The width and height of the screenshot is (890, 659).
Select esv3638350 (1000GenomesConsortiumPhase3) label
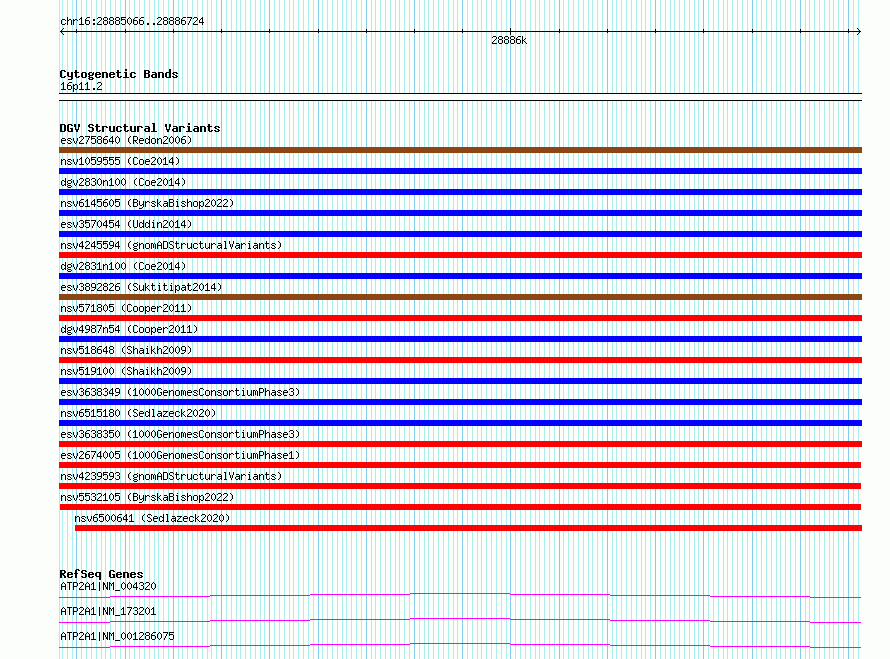point(180,434)
